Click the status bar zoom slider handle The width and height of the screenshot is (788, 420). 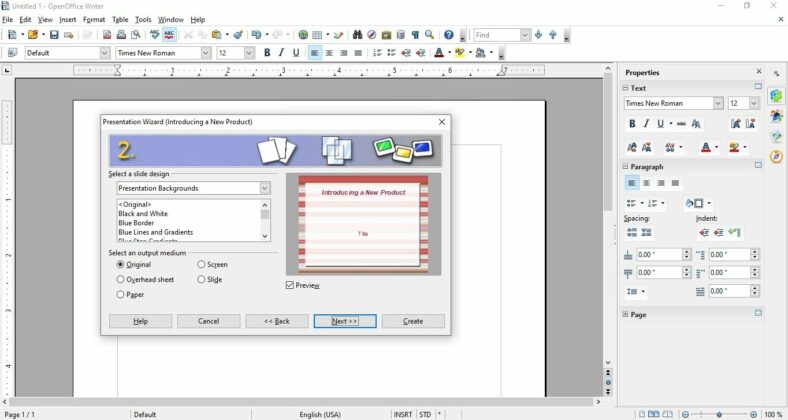tap(719, 414)
